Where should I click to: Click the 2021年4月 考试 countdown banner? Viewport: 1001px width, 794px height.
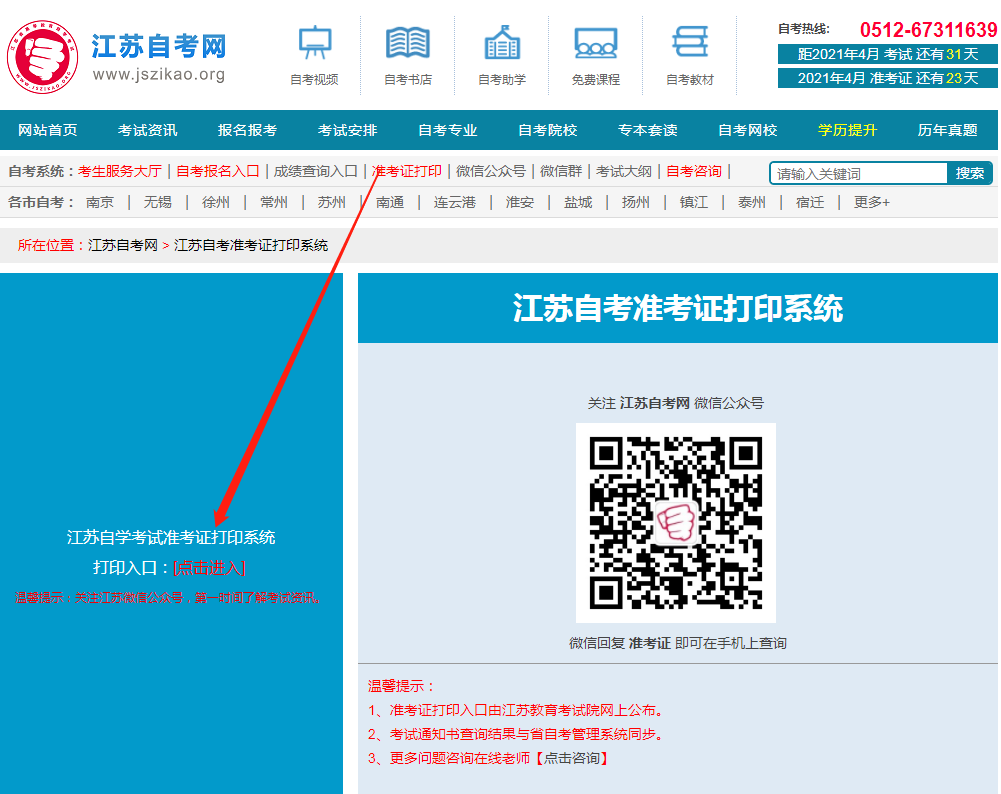pyautogui.click(x=887, y=54)
